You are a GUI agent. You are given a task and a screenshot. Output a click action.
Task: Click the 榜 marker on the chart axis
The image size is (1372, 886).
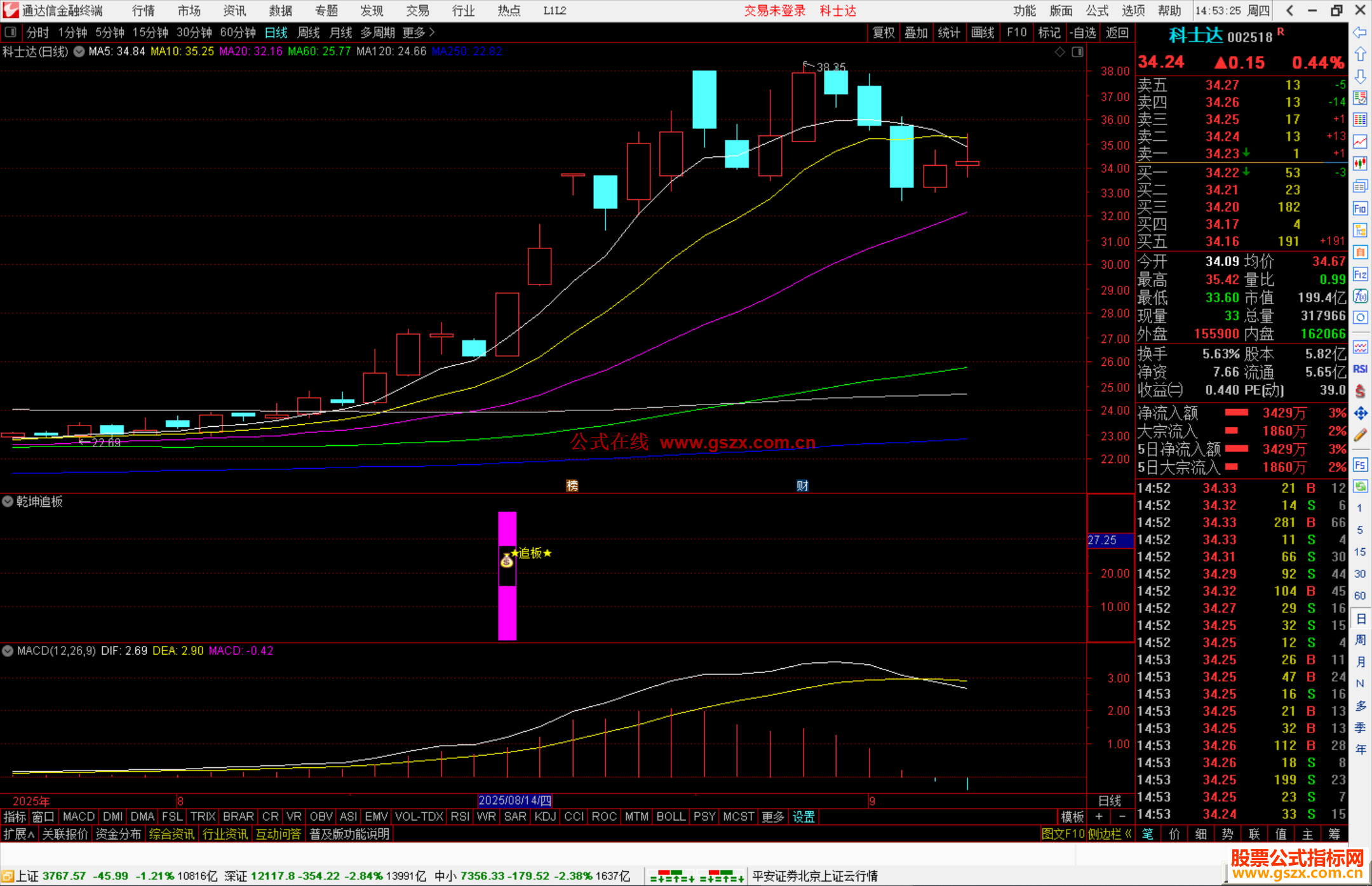pos(572,486)
